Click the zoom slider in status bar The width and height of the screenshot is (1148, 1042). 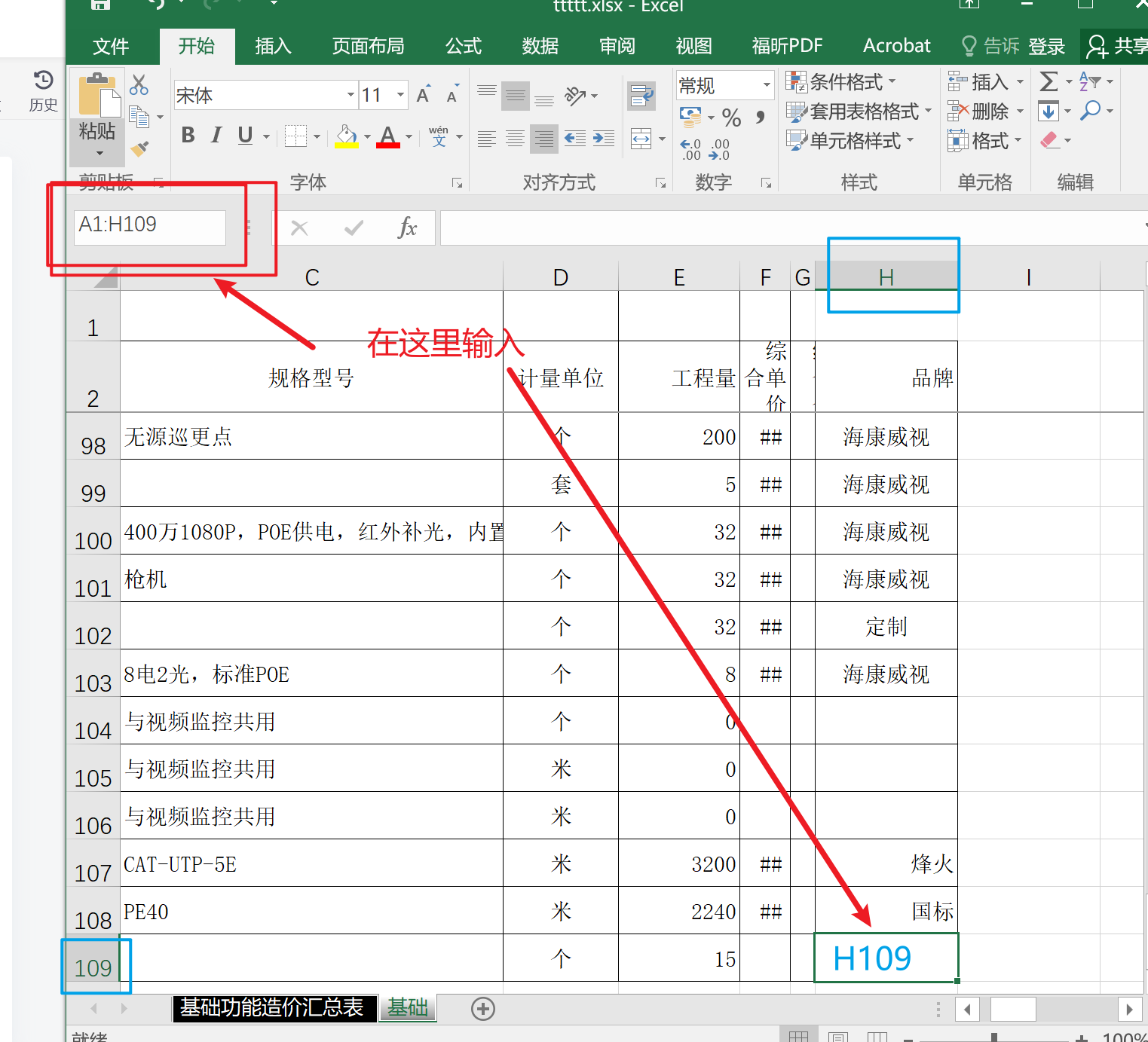tap(994, 1038)
